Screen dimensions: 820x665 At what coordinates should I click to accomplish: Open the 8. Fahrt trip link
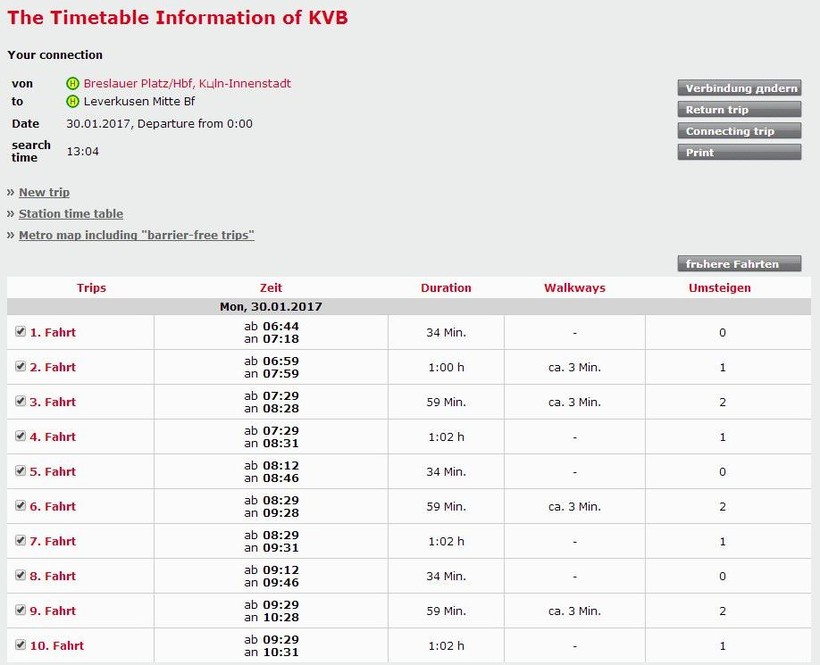[53, 576]
